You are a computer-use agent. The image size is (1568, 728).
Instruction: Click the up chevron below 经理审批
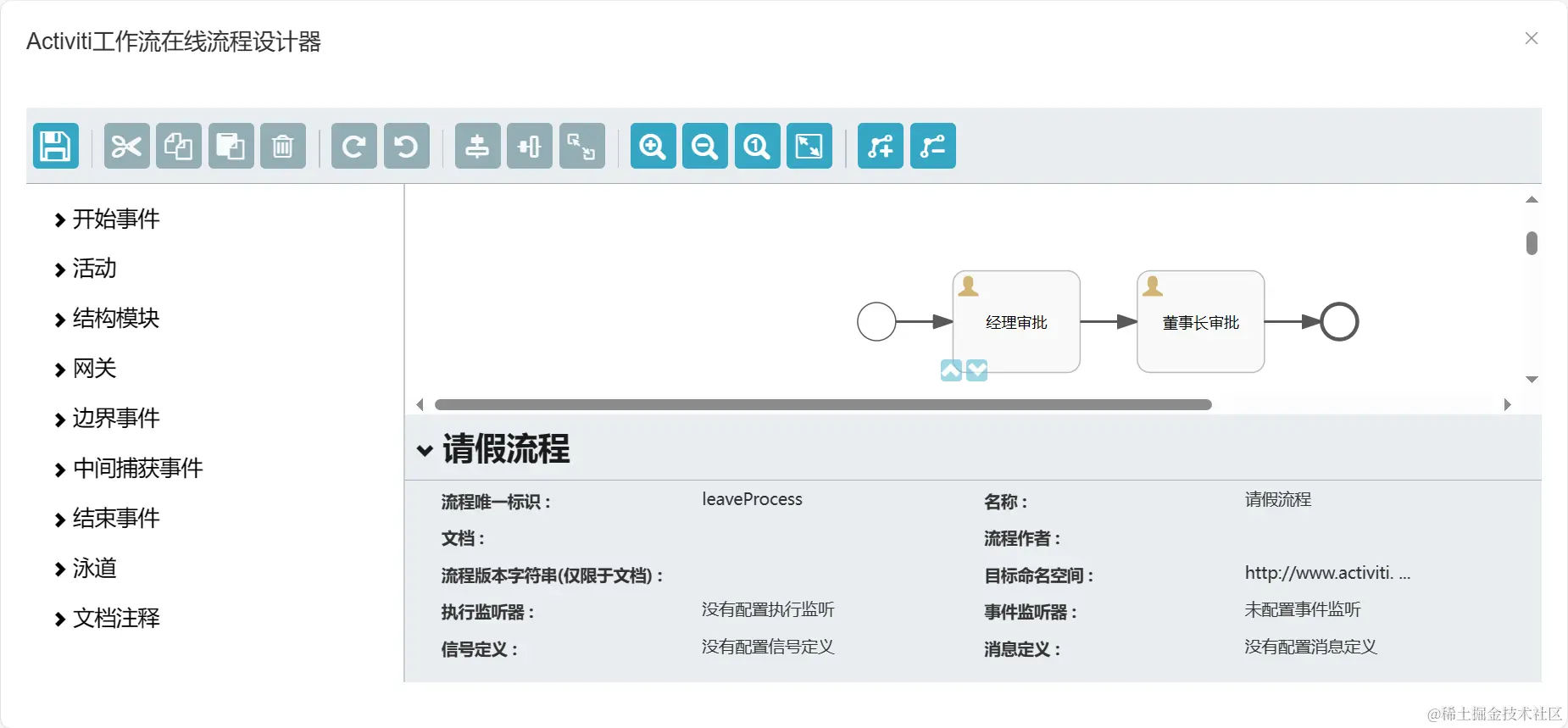[951, 370]
